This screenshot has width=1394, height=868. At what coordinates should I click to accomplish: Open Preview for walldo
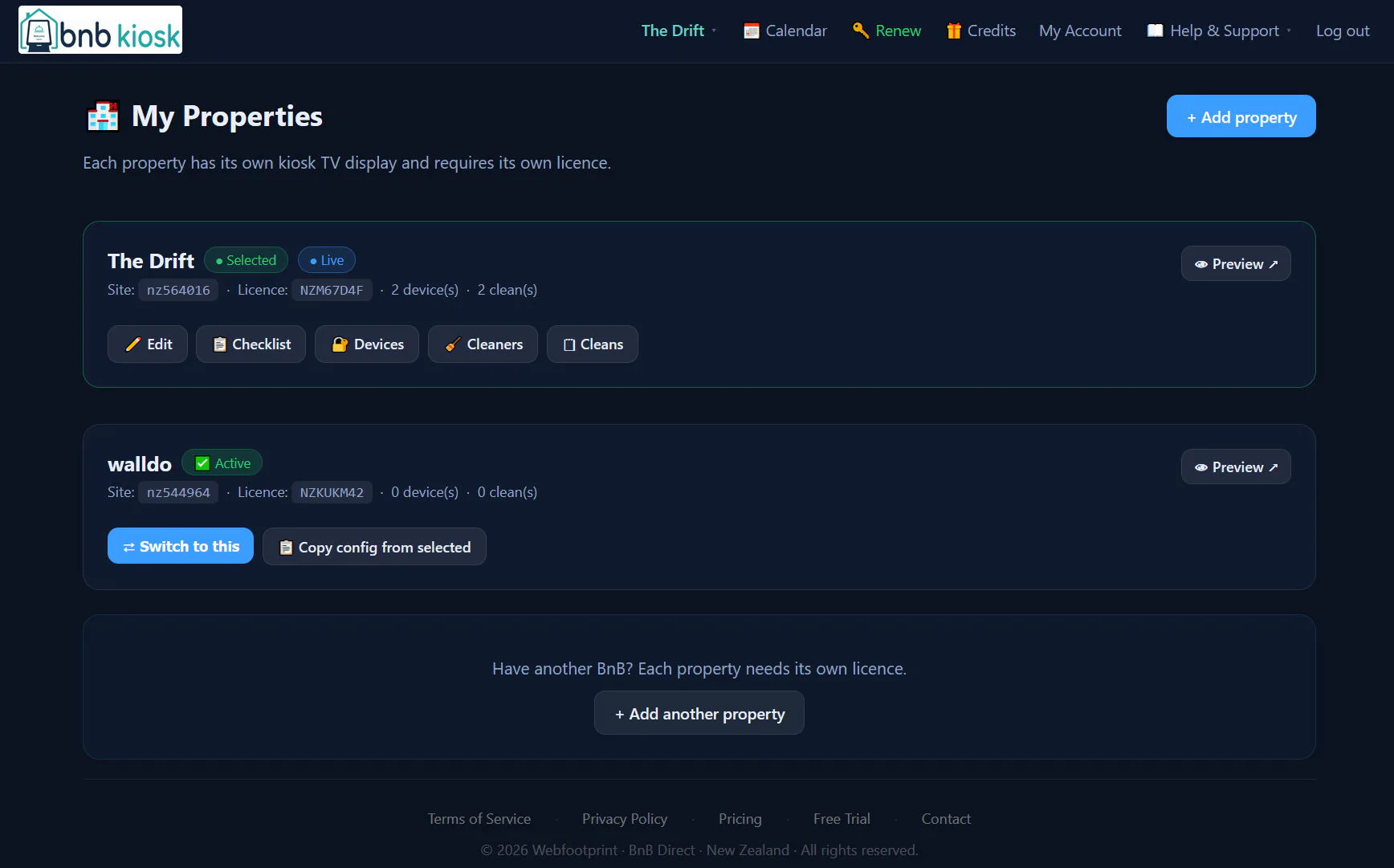(x=1236, y=467)
